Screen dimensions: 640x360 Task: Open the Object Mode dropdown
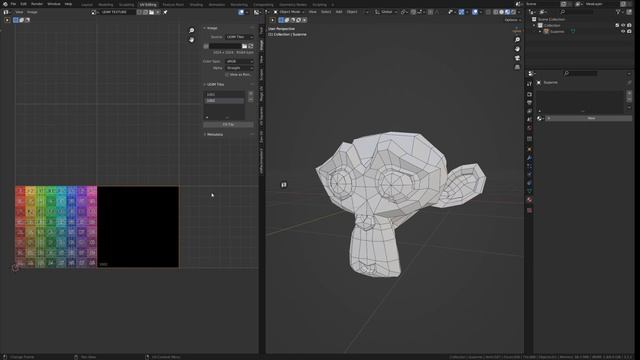(289, 12)
